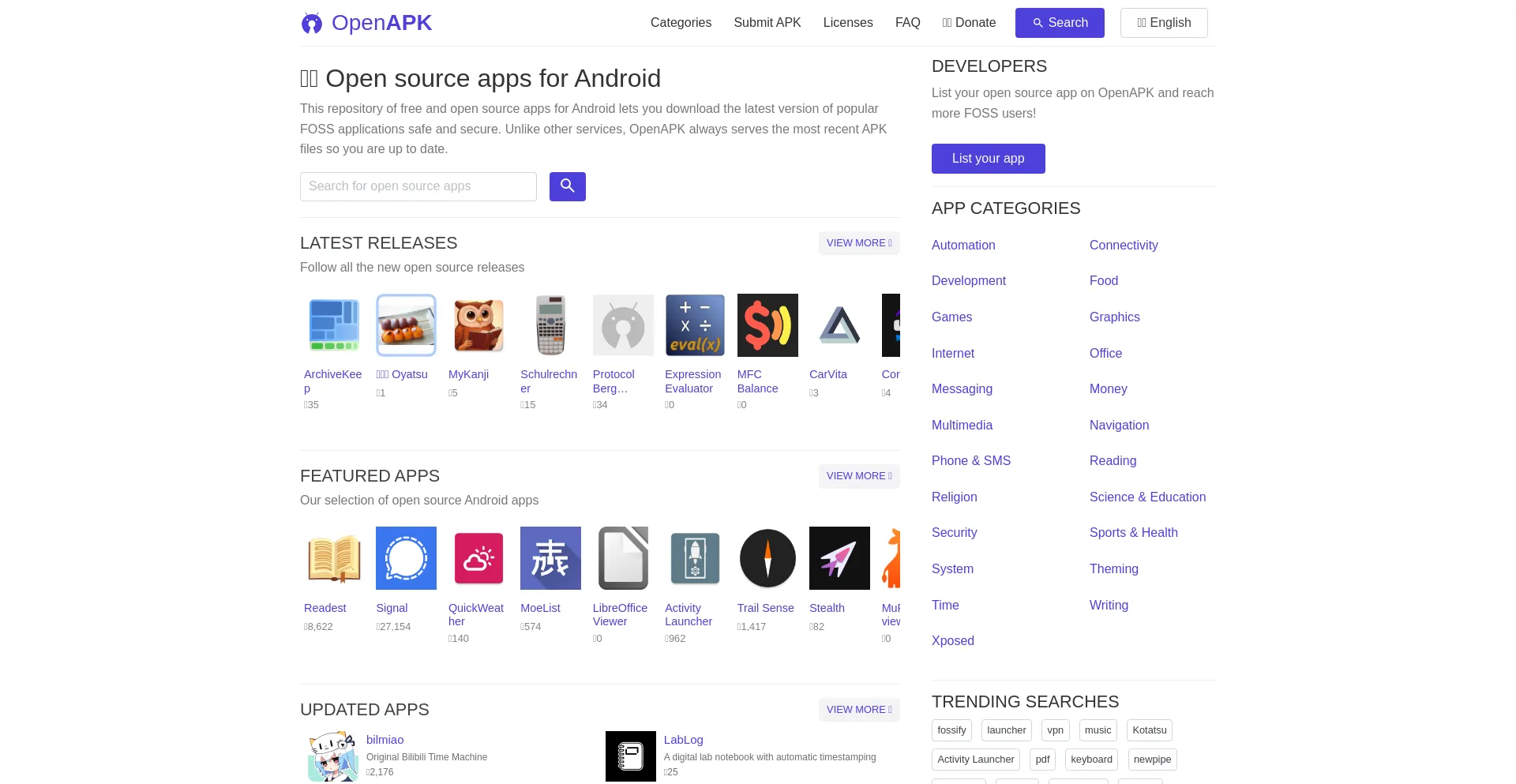Open the Schulrechner calculator icon
This screenshot has height=784, width=1516.
click(x=550, y=325)
